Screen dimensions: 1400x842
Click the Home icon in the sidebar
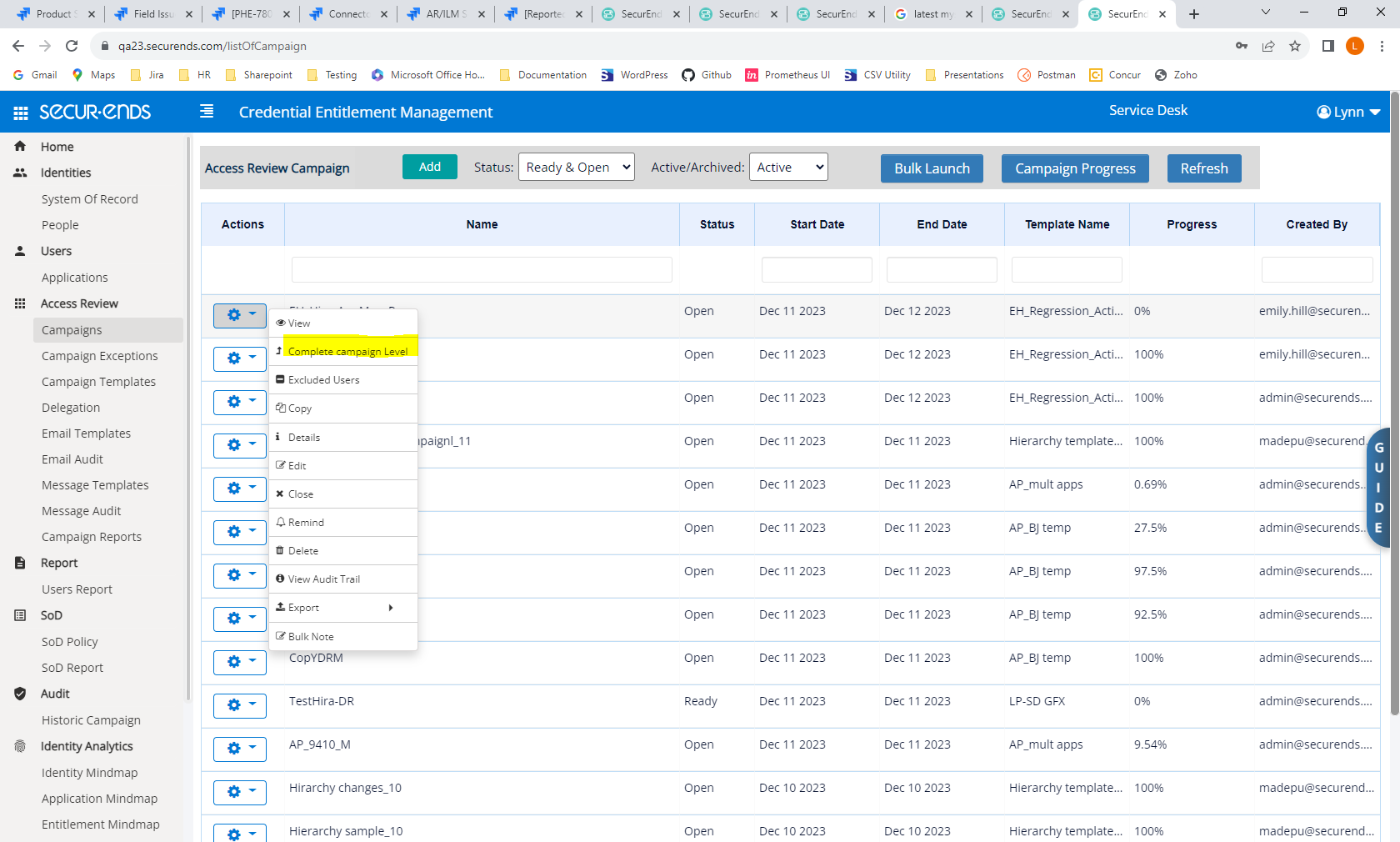coord(19,146)
